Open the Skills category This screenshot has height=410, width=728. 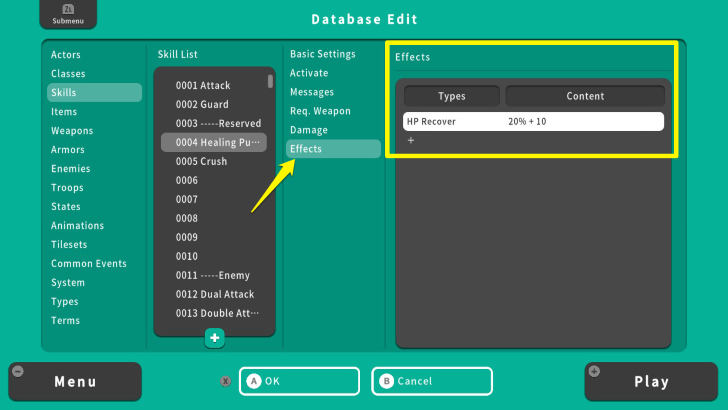[94, 92]
